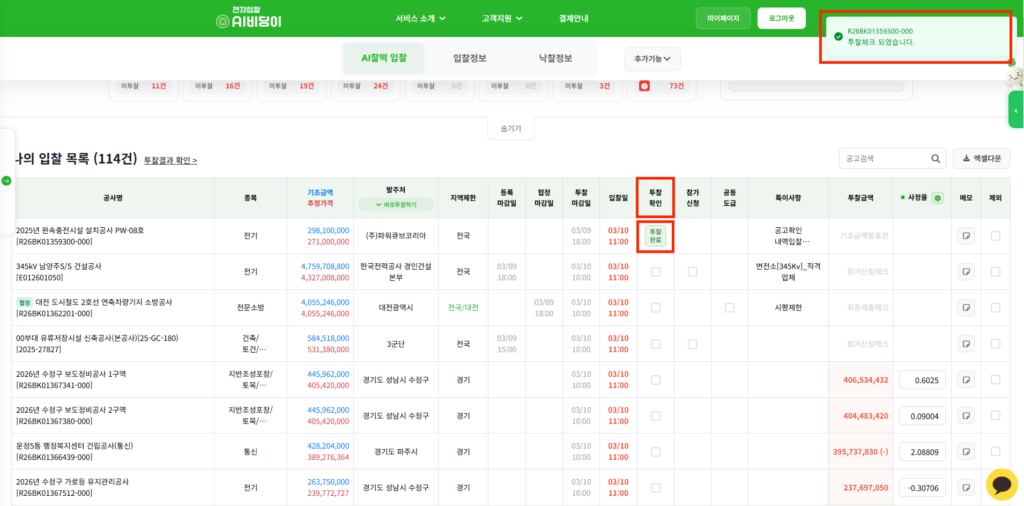1024x506 pixels.
Task: Click the green gear icon beside 사정율
Action: click(937, 198)
